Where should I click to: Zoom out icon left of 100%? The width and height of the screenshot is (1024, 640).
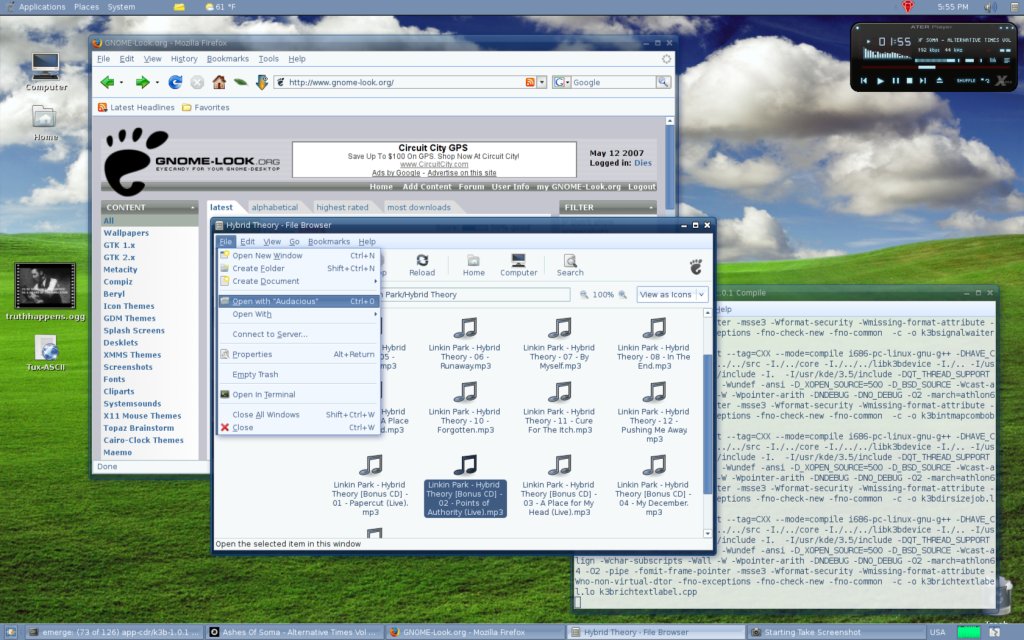584,295
